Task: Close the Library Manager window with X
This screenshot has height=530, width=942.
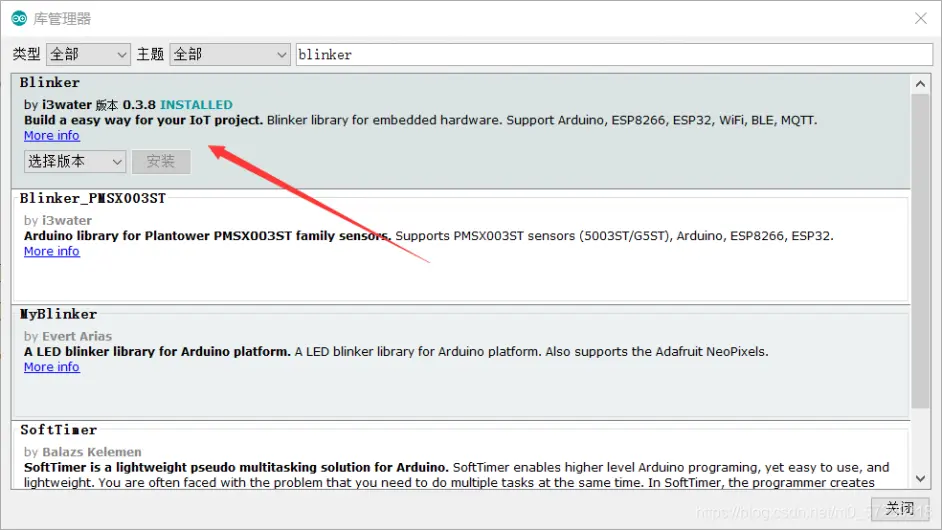Action: tap(920, 19)
